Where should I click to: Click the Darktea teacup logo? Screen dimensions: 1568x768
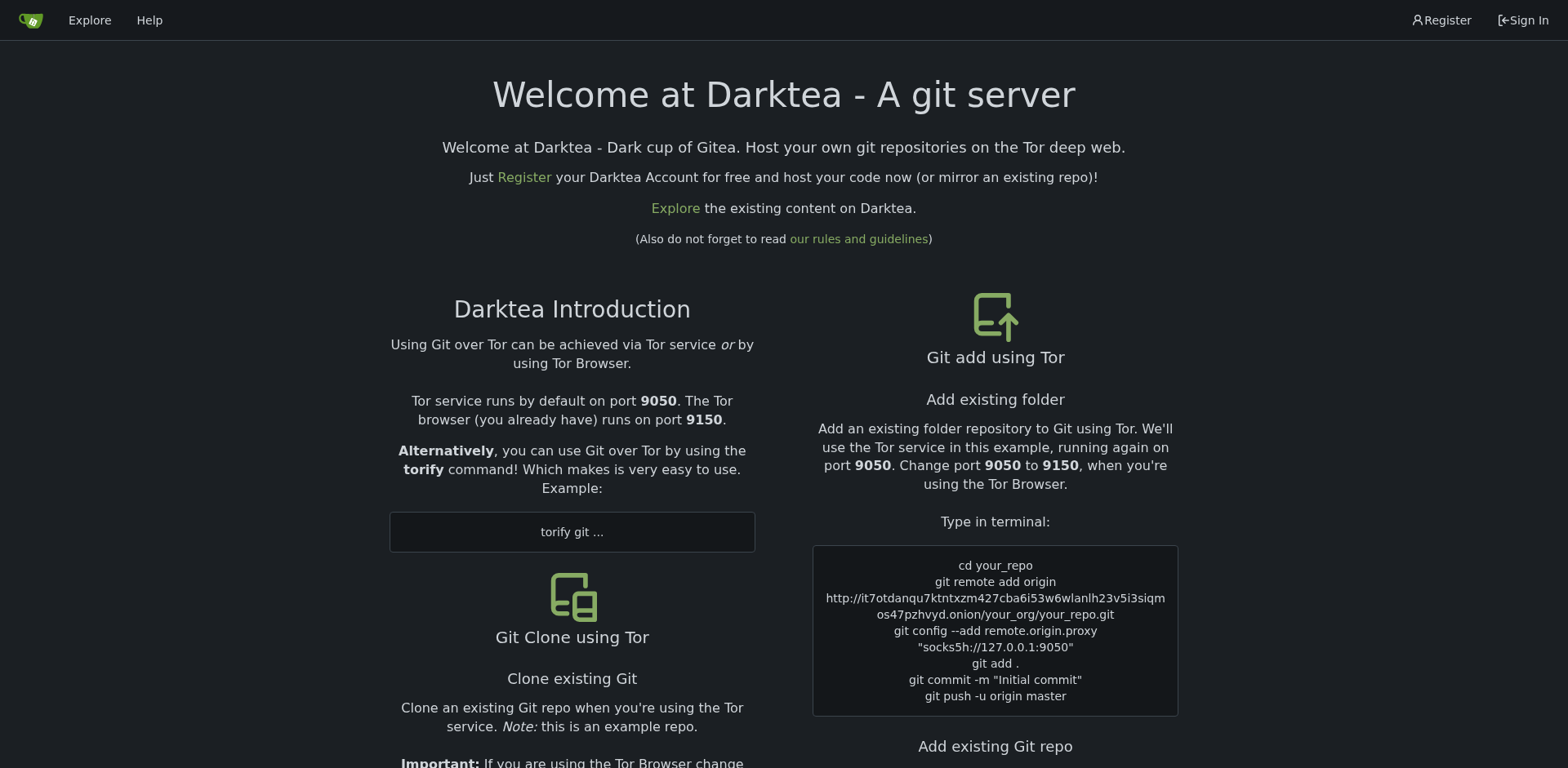31,20
